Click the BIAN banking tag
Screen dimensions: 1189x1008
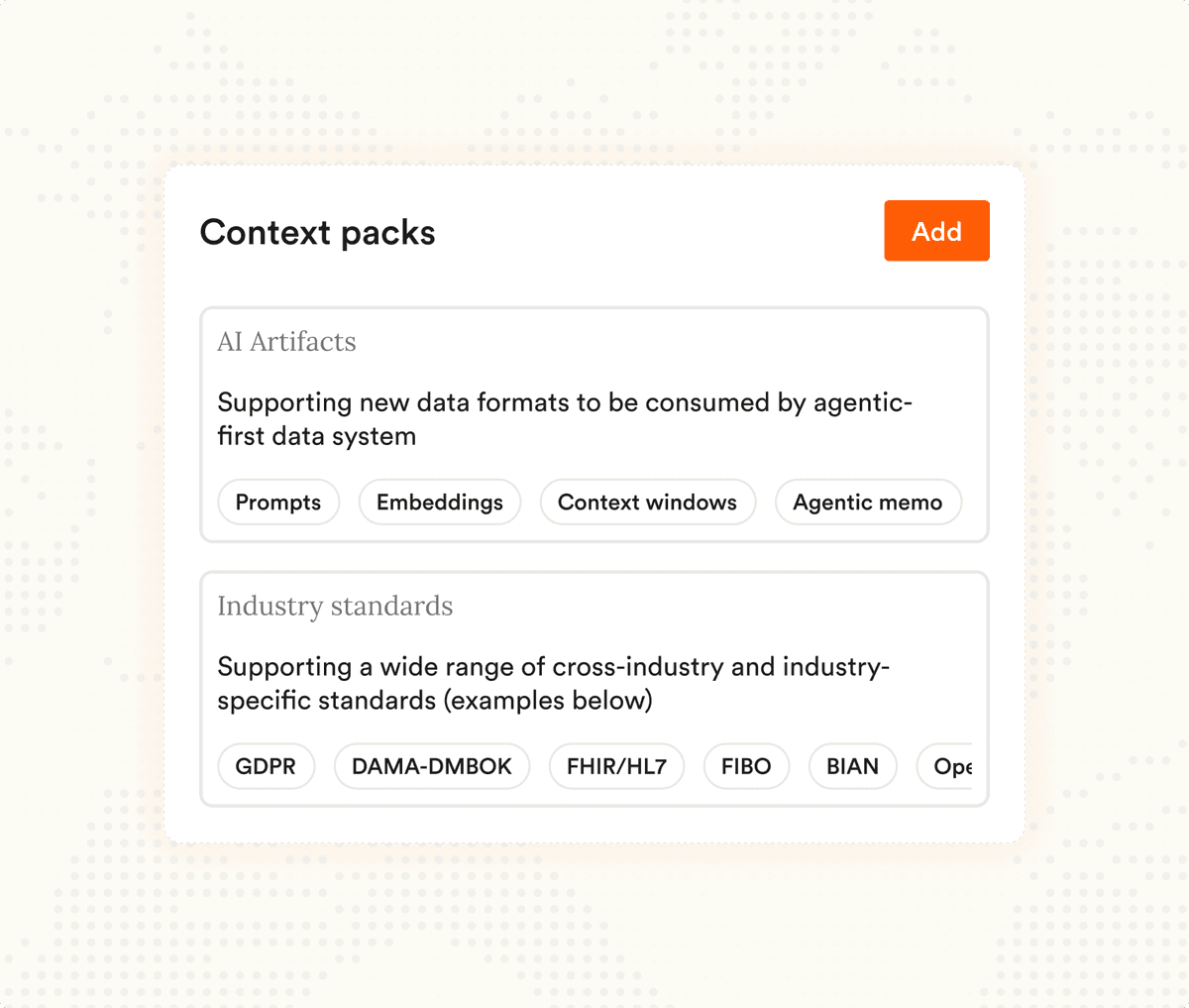(852, 766)
